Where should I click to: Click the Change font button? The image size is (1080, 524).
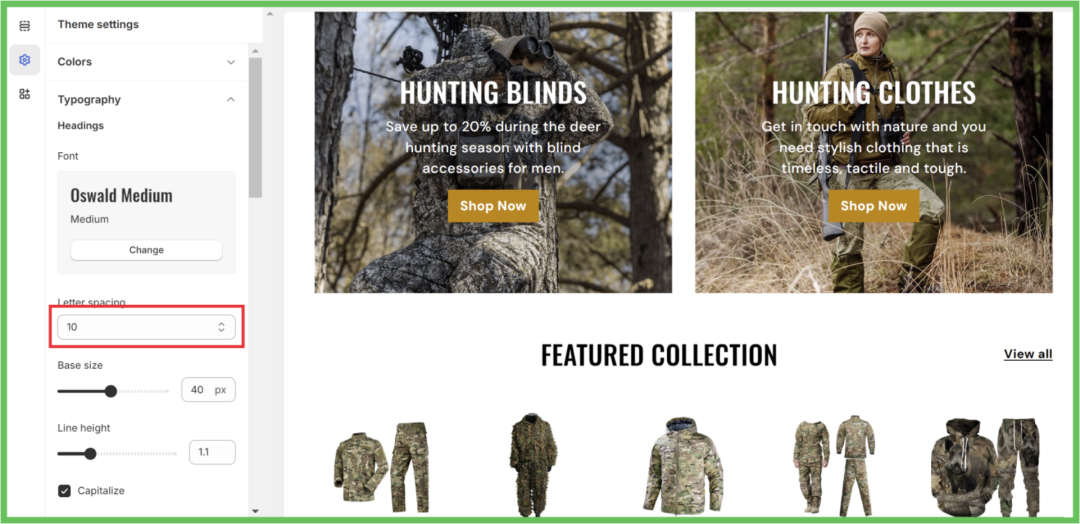146,250
